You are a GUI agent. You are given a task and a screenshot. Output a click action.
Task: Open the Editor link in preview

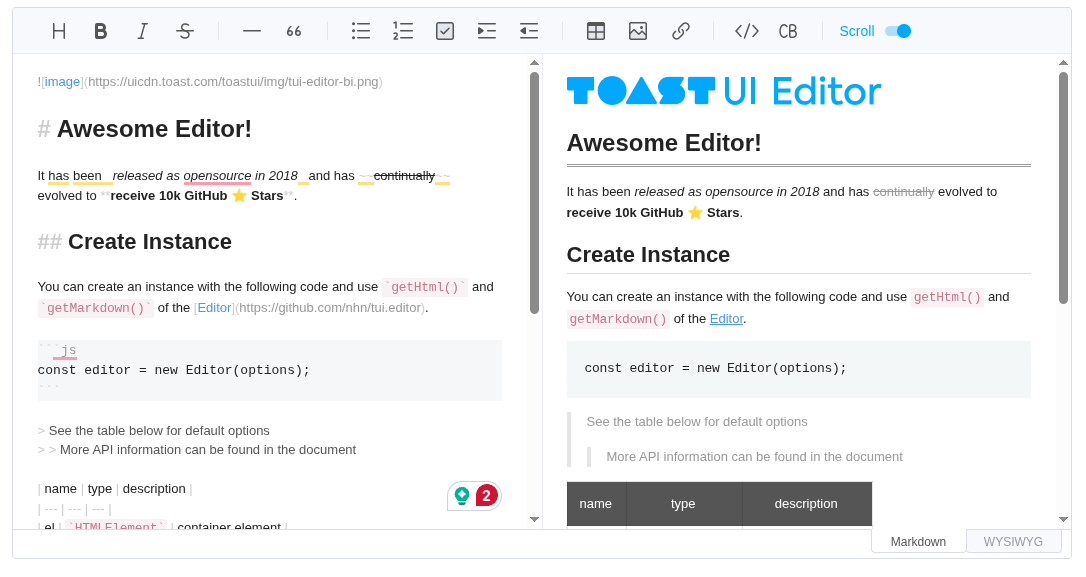726,319
